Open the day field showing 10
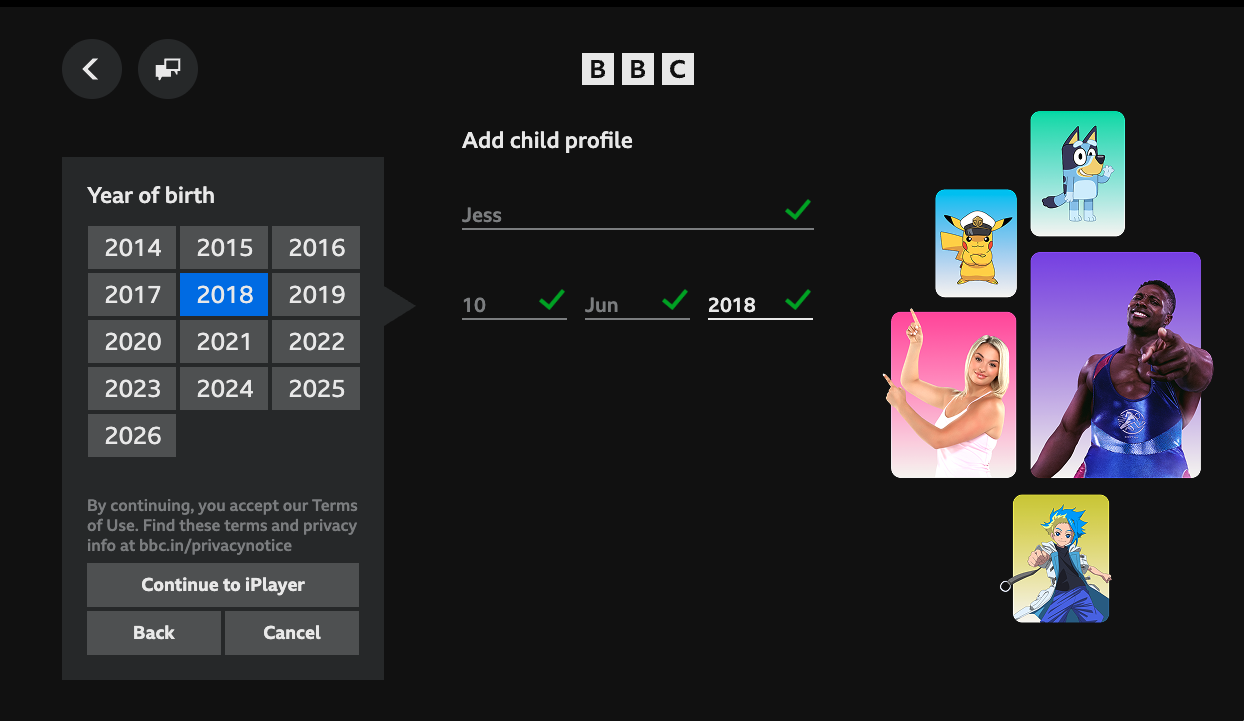This screenshot has height=721, width=1244. click(x=514, y=304)
